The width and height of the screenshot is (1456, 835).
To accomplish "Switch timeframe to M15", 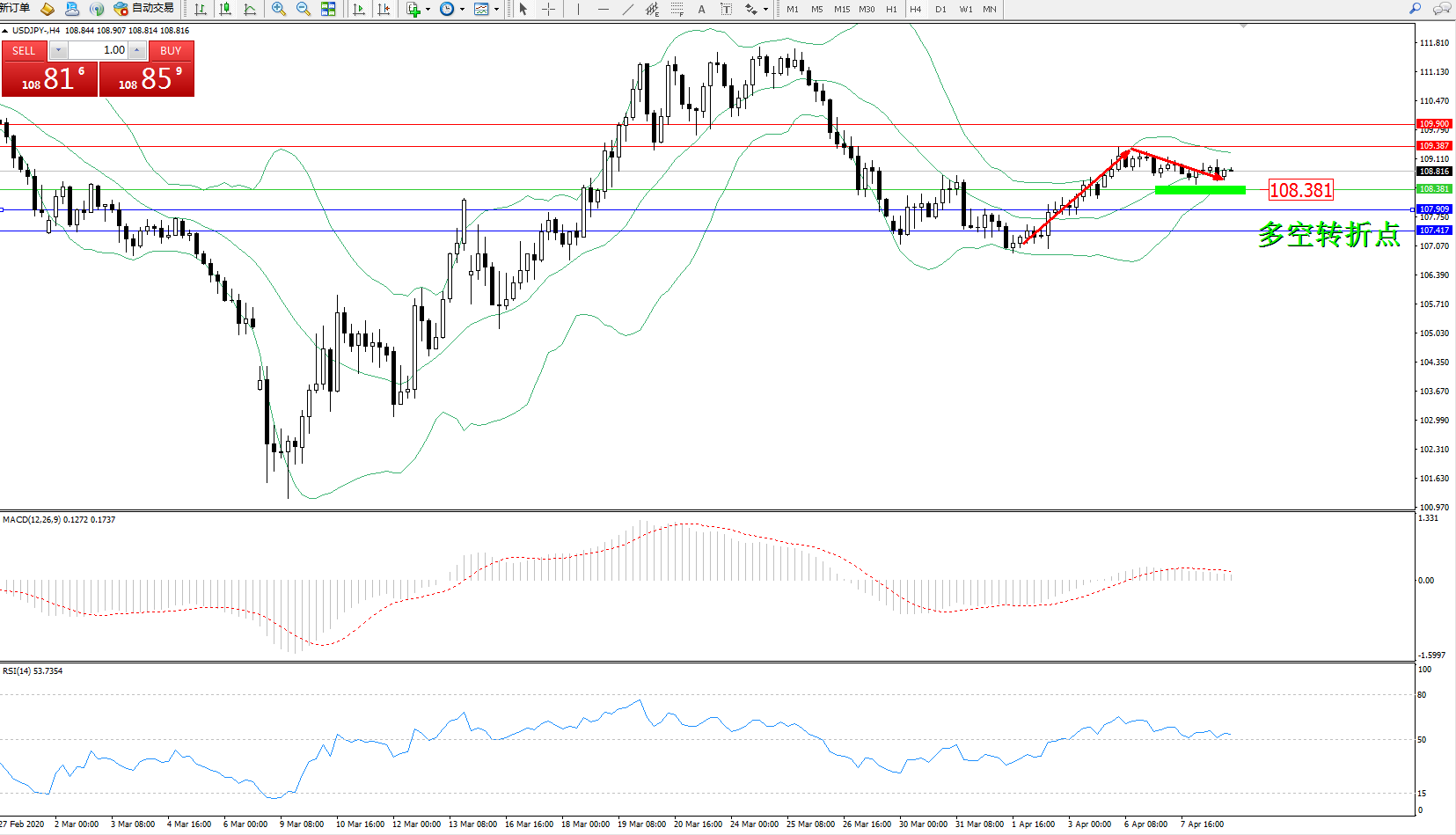I will pos(842,9).
